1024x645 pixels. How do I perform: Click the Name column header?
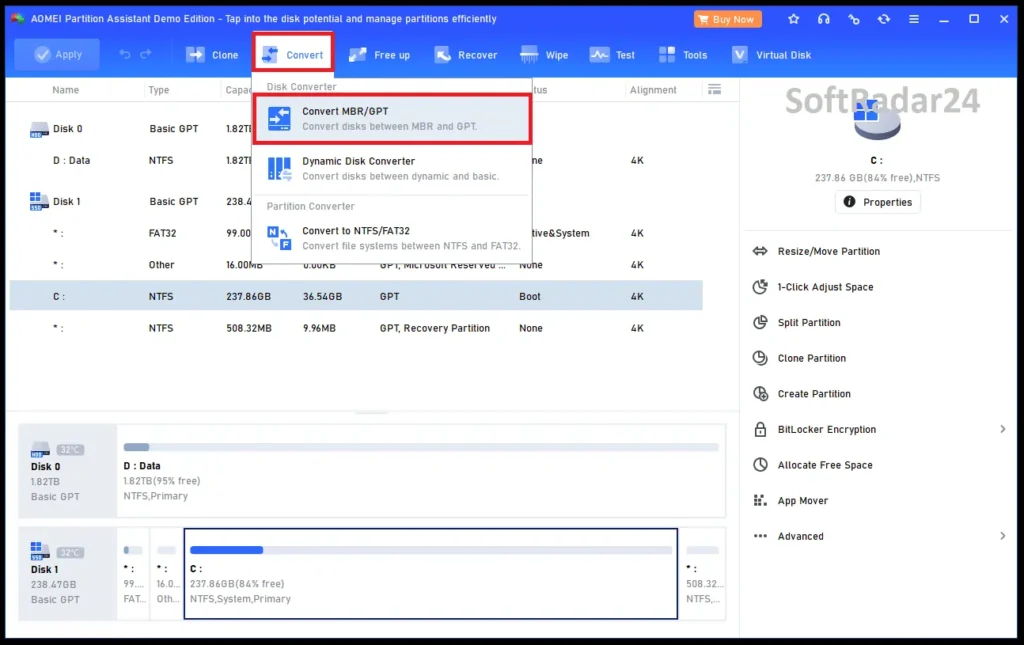pyautogui.click(x=65, y=90)
